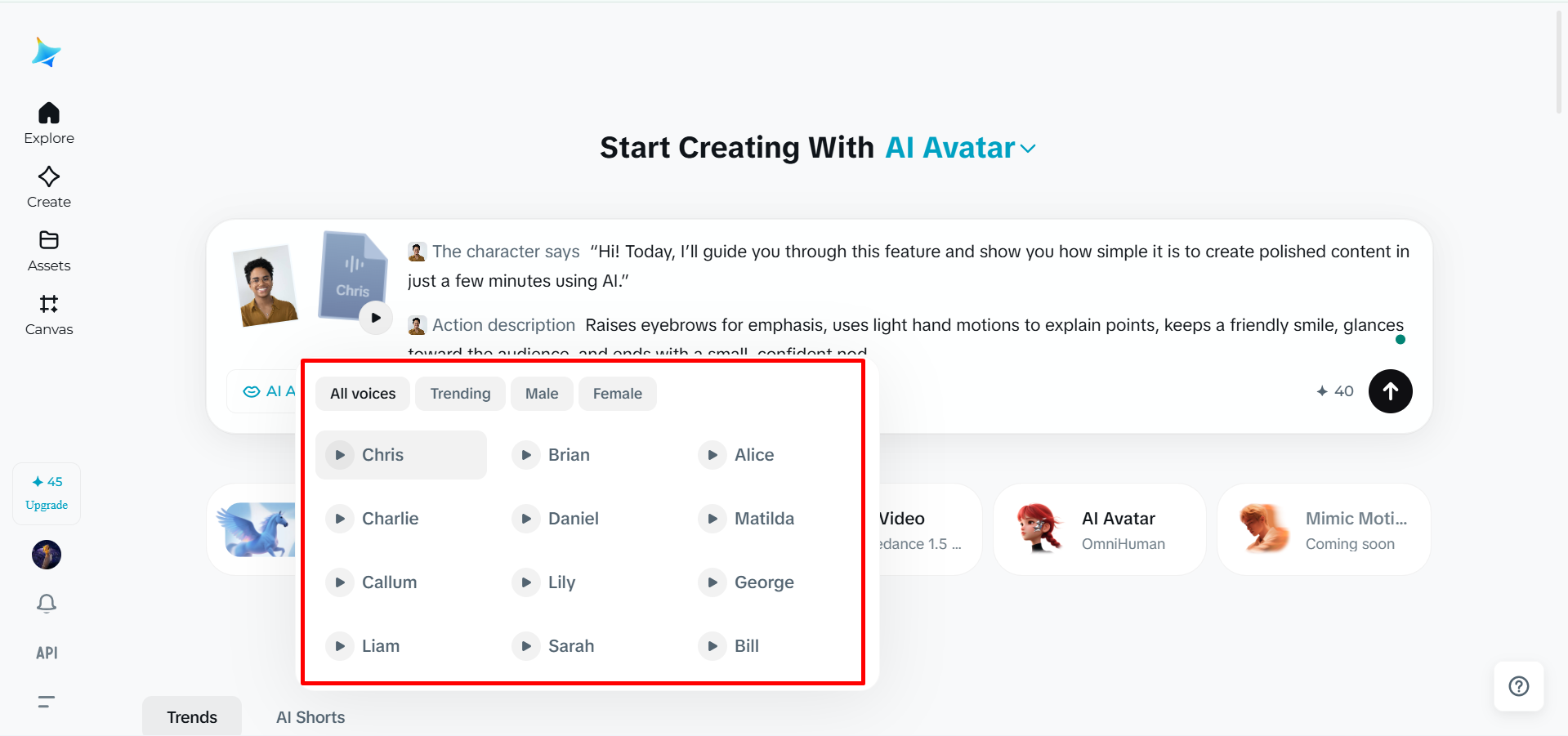Expand the bottom sidebar menu
Viewport: 1568px width, 736px height.
pos(46,702)
